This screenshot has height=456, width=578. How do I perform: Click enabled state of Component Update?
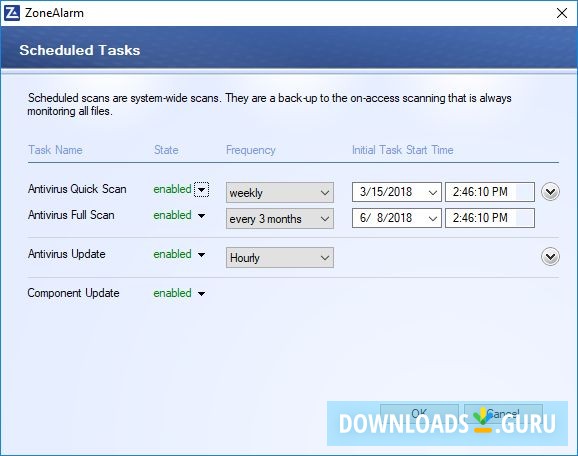(172, 293)
